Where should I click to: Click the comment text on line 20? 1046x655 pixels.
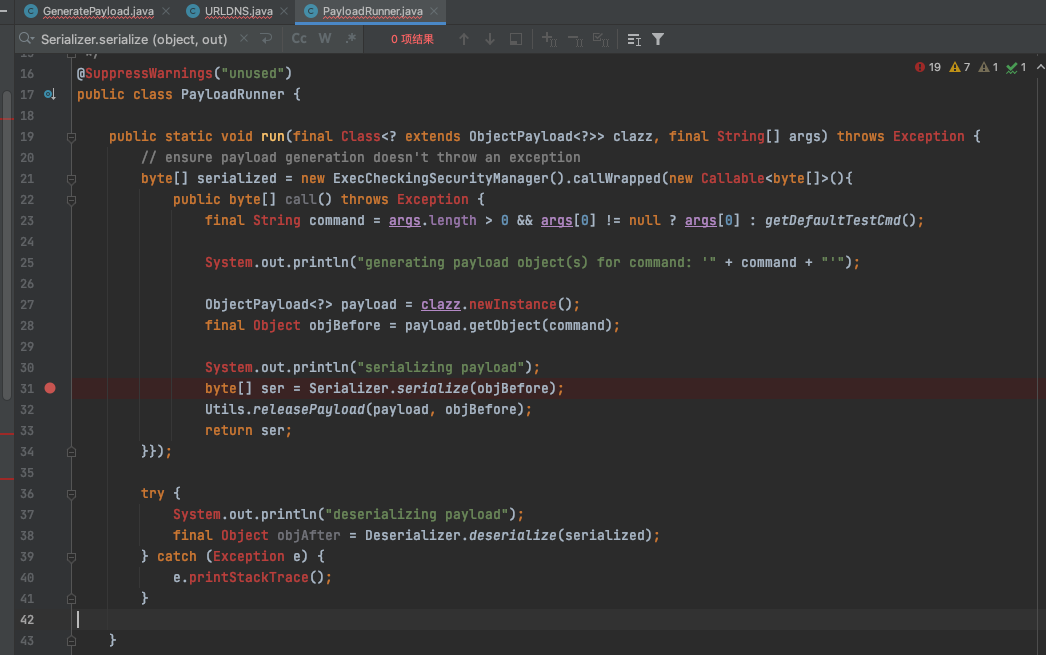360,158
